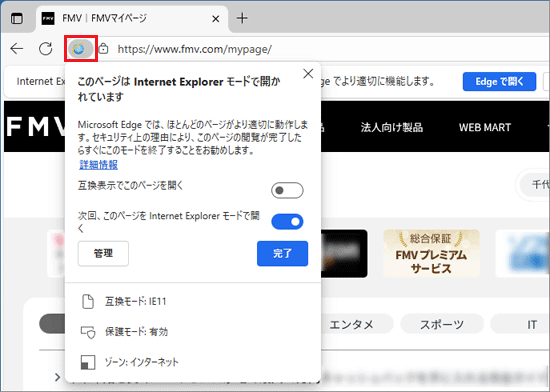Click the zone icon beside ゾーン

(x=88, y=362)
